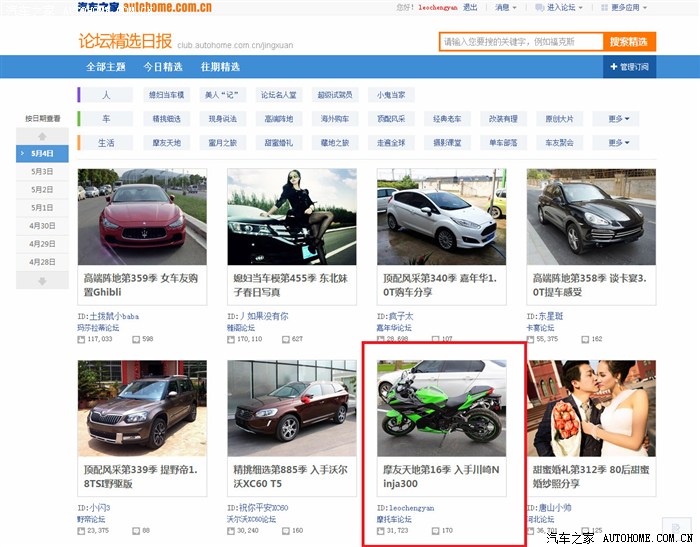Click the comment icon under the Ninja300 post
The width and height of the screenshot is (700, 547).
pos(436,531)
